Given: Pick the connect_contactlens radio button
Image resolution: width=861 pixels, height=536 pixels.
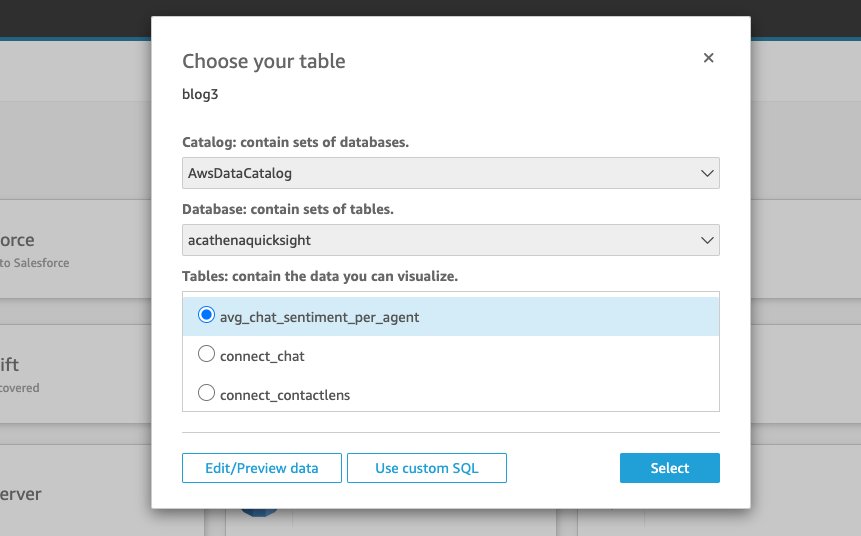Looking at the screenshot, I should point(207,393).
